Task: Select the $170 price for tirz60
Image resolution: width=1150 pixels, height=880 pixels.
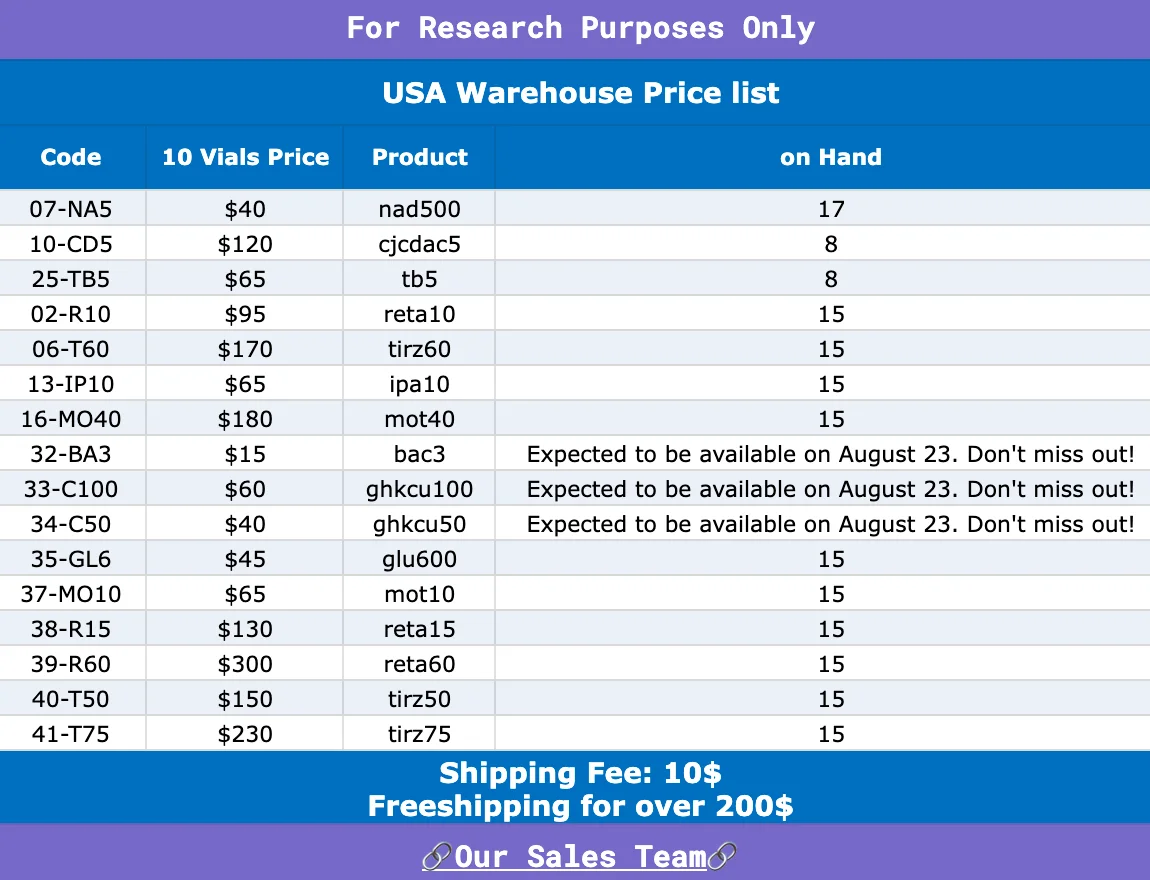Action: (245, 349)
